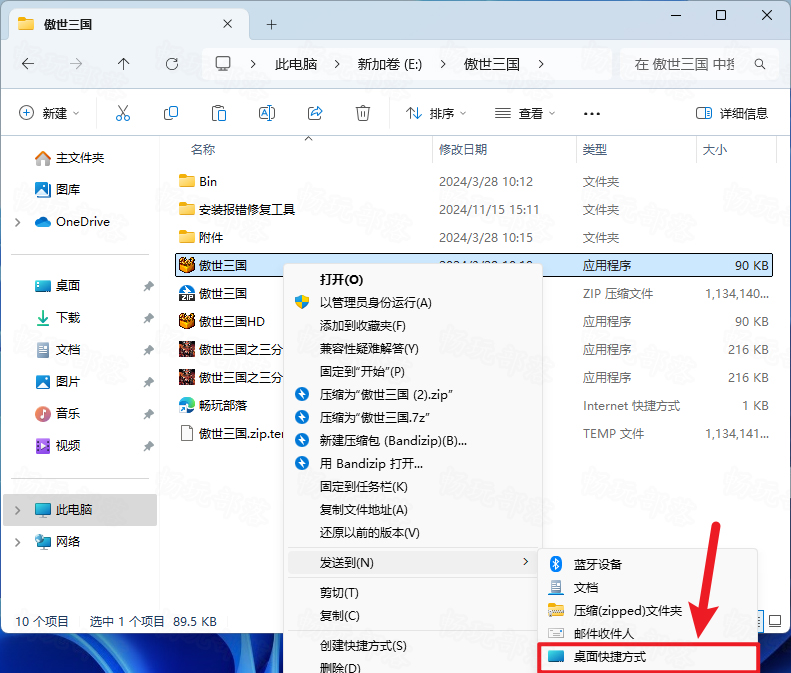Click the Rename icon in toolbar
Viewport: 791px width, 673px height.
coord(267,113)
